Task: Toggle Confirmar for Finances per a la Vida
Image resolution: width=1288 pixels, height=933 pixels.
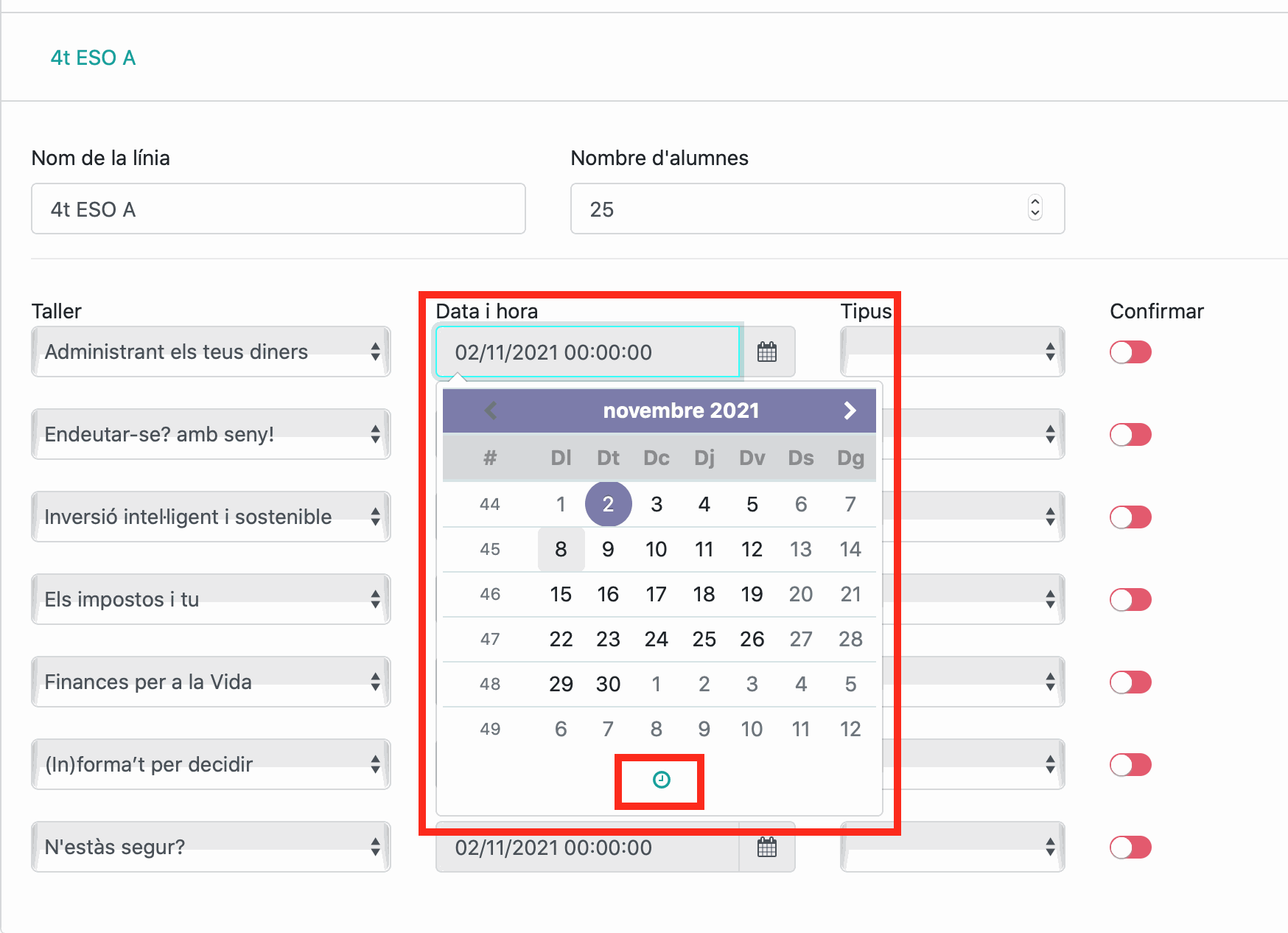Action: pyautogui.click(x=1130, y=682)
